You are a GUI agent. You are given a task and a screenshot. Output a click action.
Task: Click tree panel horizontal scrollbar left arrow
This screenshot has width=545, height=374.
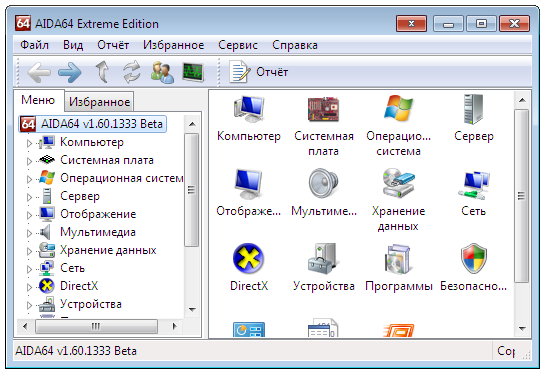[x=25, y=326]
